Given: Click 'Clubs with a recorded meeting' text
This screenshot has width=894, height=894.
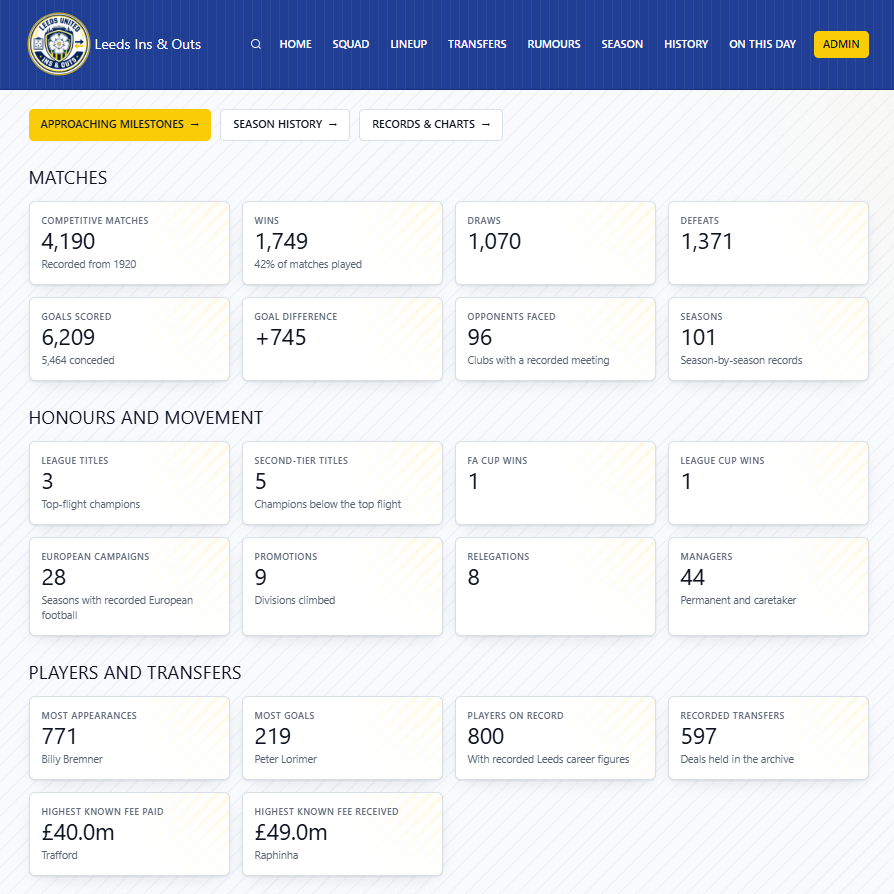Looking at the screenshot, I should tap(538, 360).
